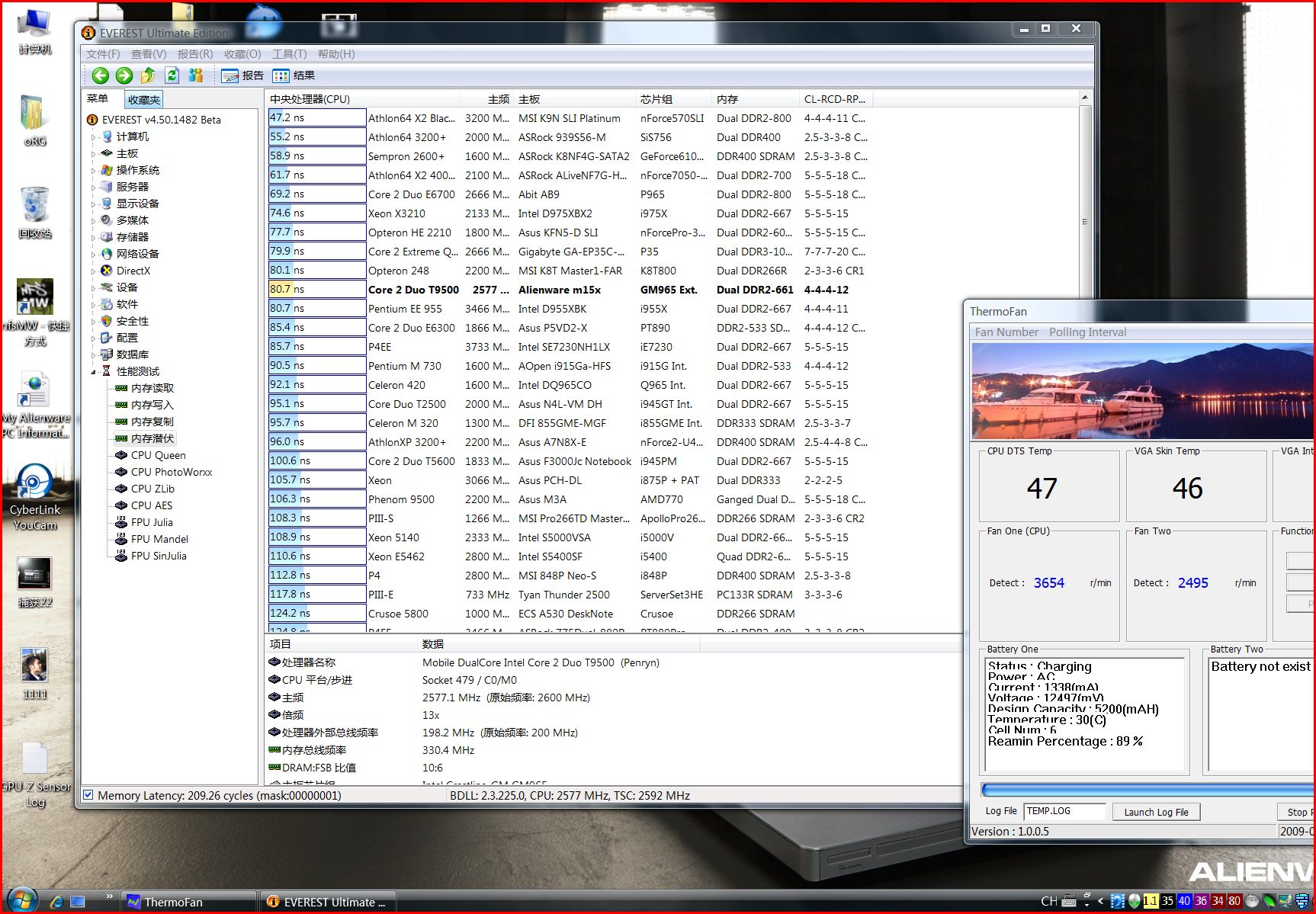Select the 内存复制 benchmark

click(x=152, y=422)
